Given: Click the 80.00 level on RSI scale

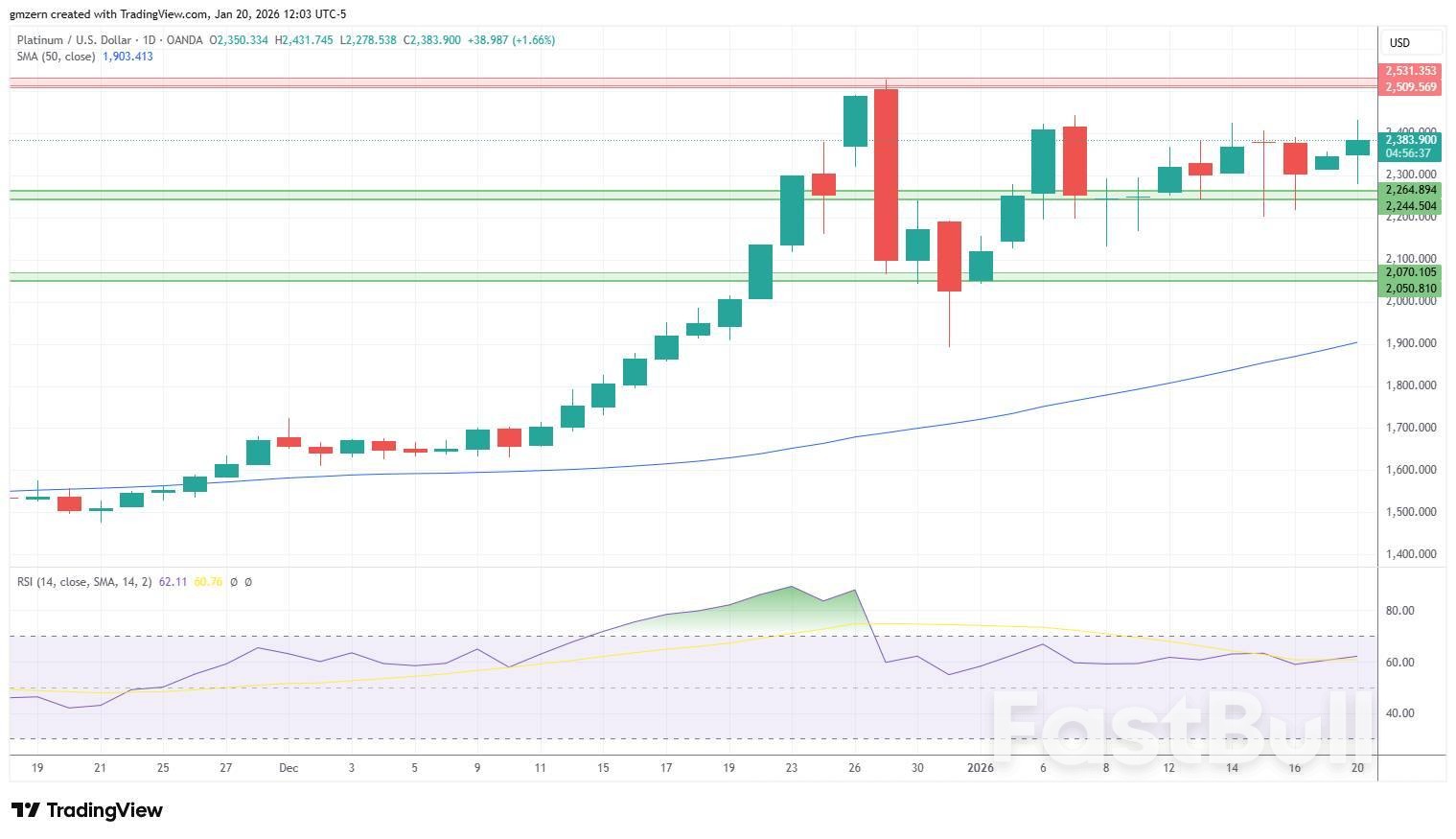Looking at the screenshot, I should click(1399, 611).
